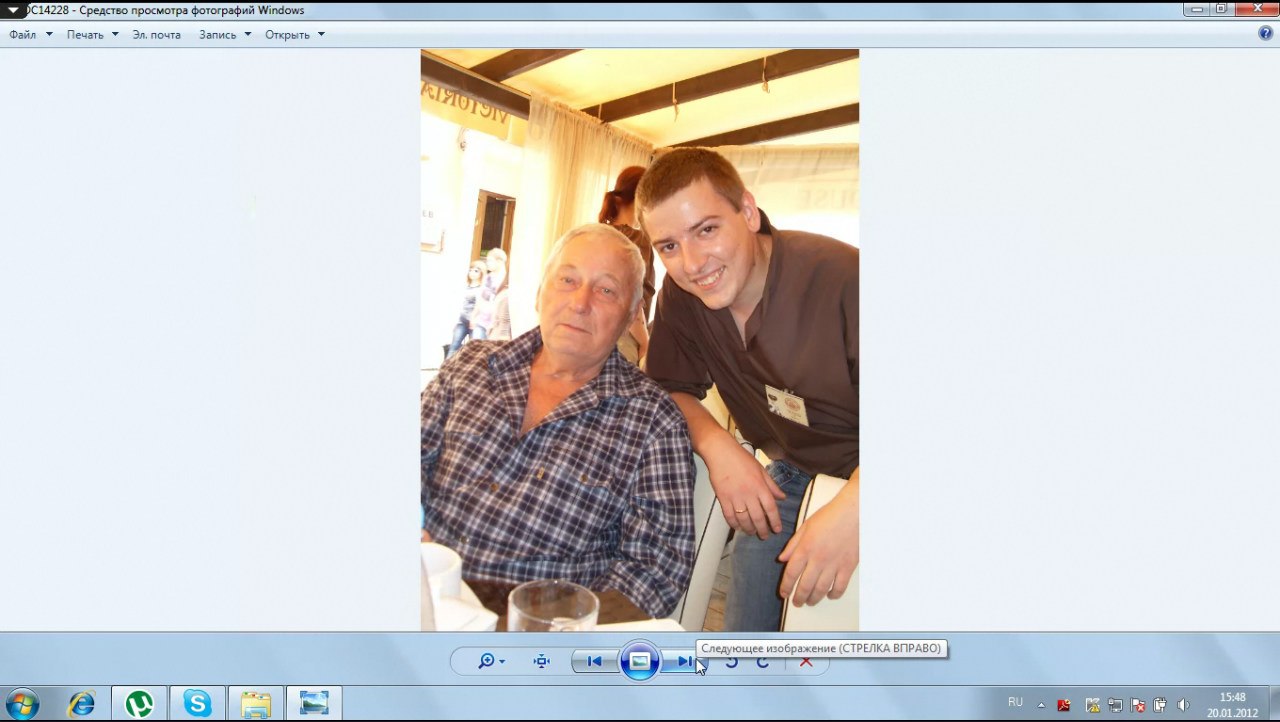The width and height of the screenshot is (1280, 722).
Task: Switch to Skype in the taskbar
Action: click(197, 704)
